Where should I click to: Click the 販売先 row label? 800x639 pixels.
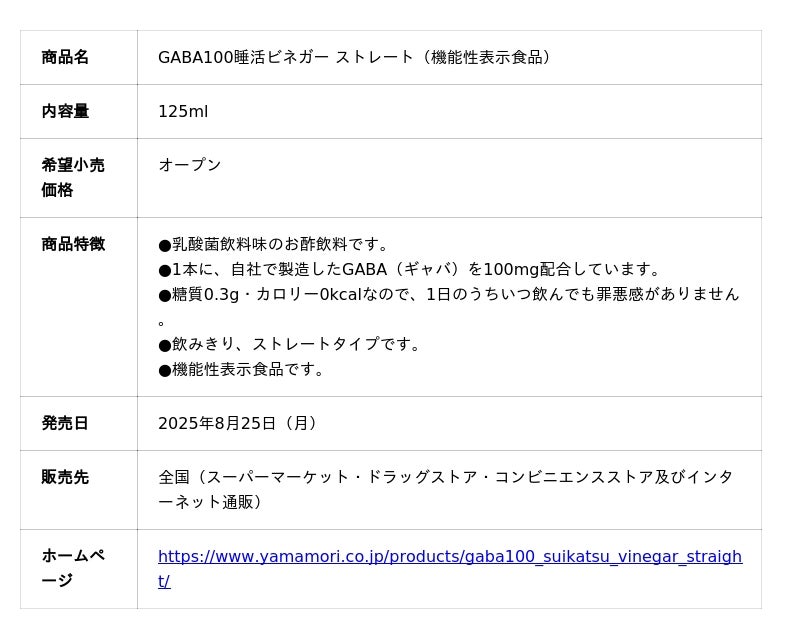click(65, 478)
